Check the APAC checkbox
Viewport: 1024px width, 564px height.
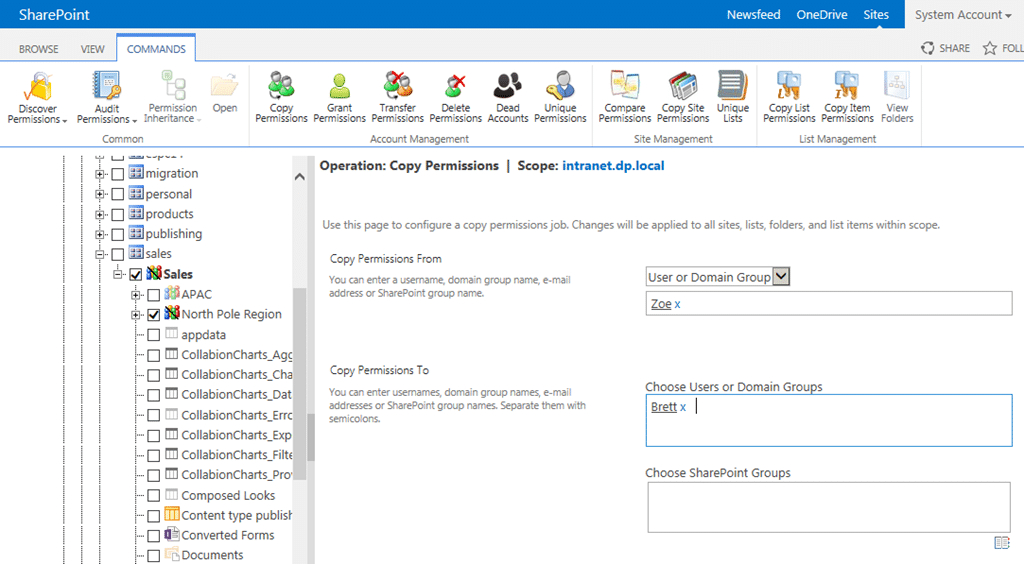click(153, 295)
